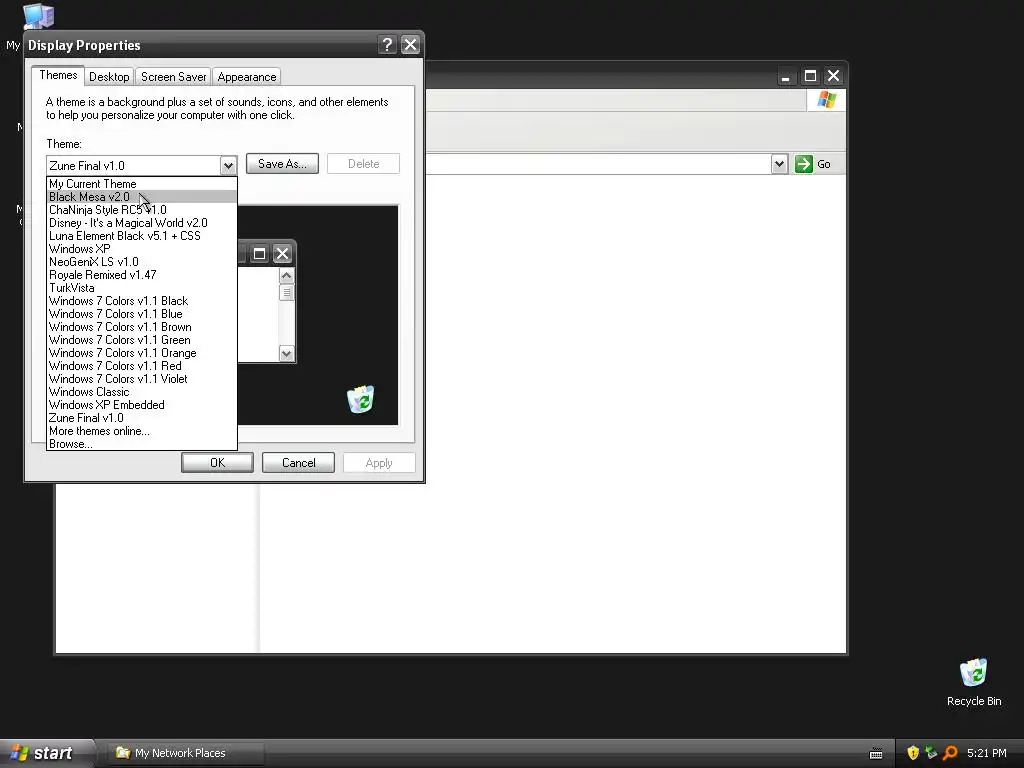The height and width of the screenshot is (768, 1024).
Task: Select Windows 7 Colors v1.1 Violet
Action: pos(142,379)
